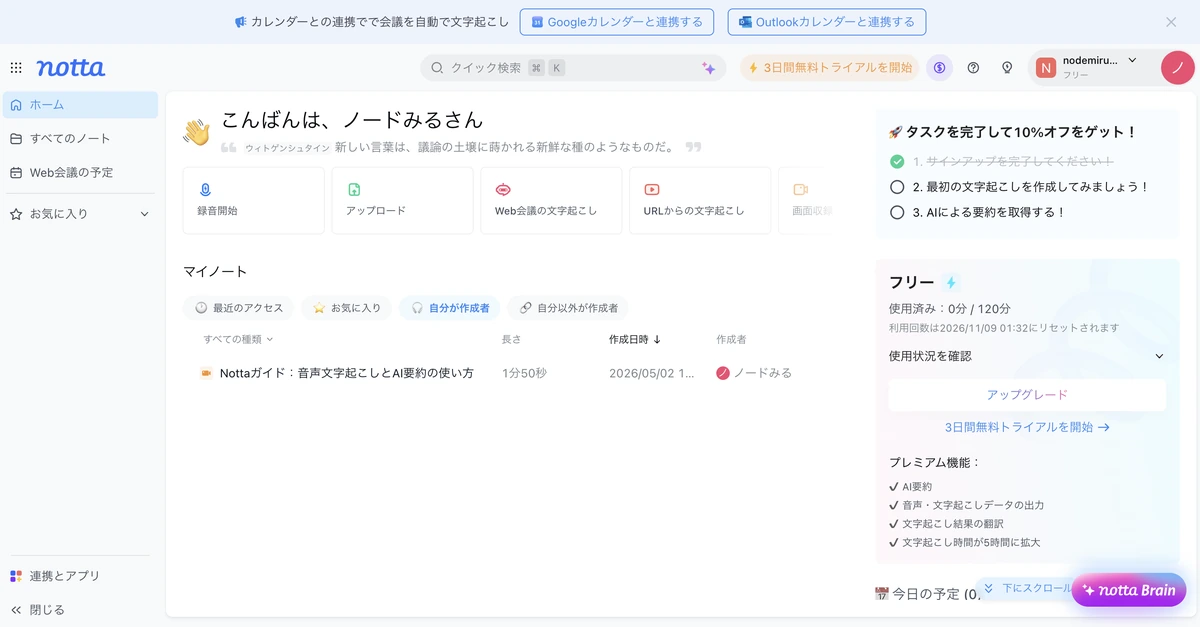Viewport: 1200px width, 627px height.
Task: Collapse the sidebar with 閉じる
Action: [37, 610]
